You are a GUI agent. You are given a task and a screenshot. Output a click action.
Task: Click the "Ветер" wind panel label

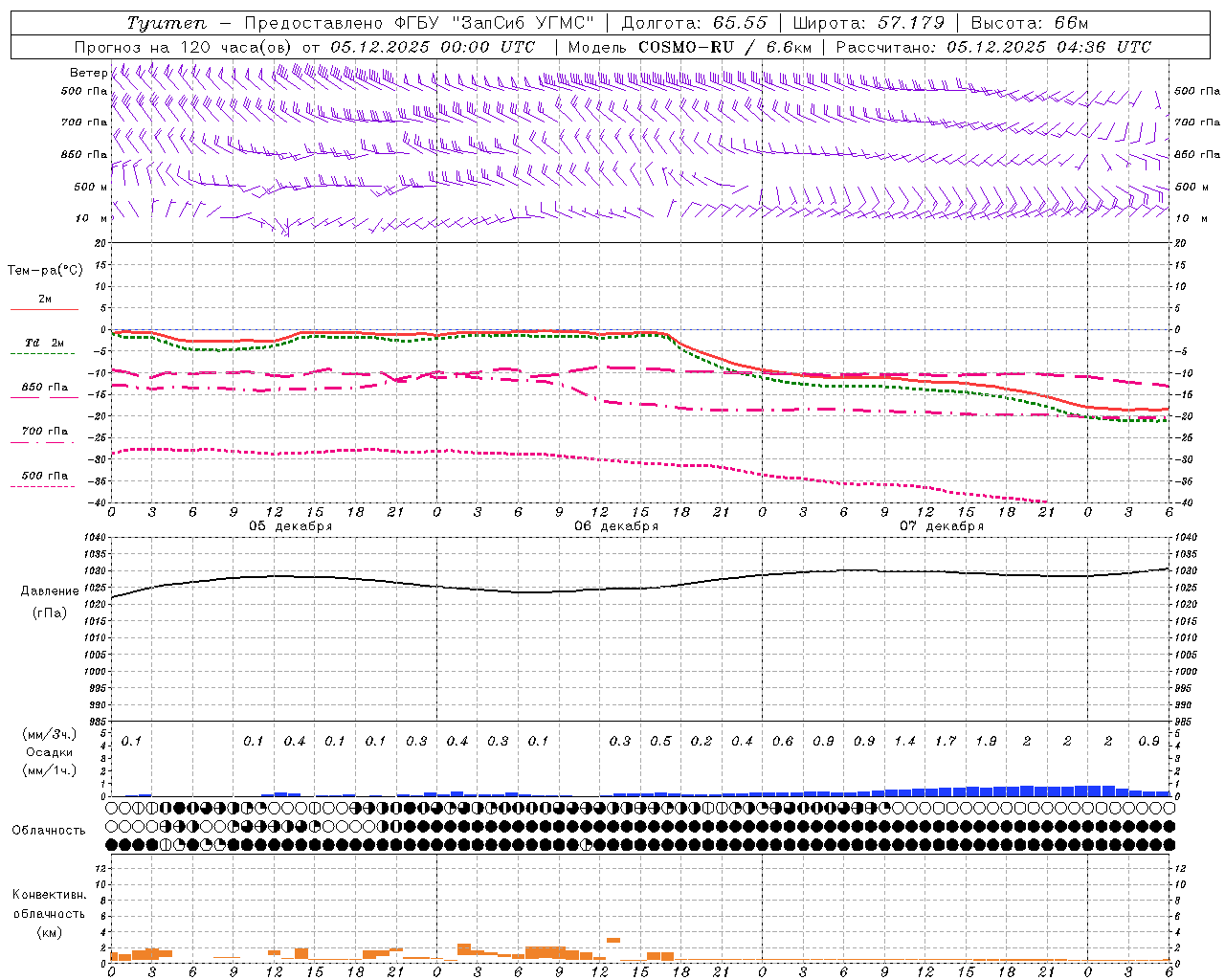tap(88, 73)
